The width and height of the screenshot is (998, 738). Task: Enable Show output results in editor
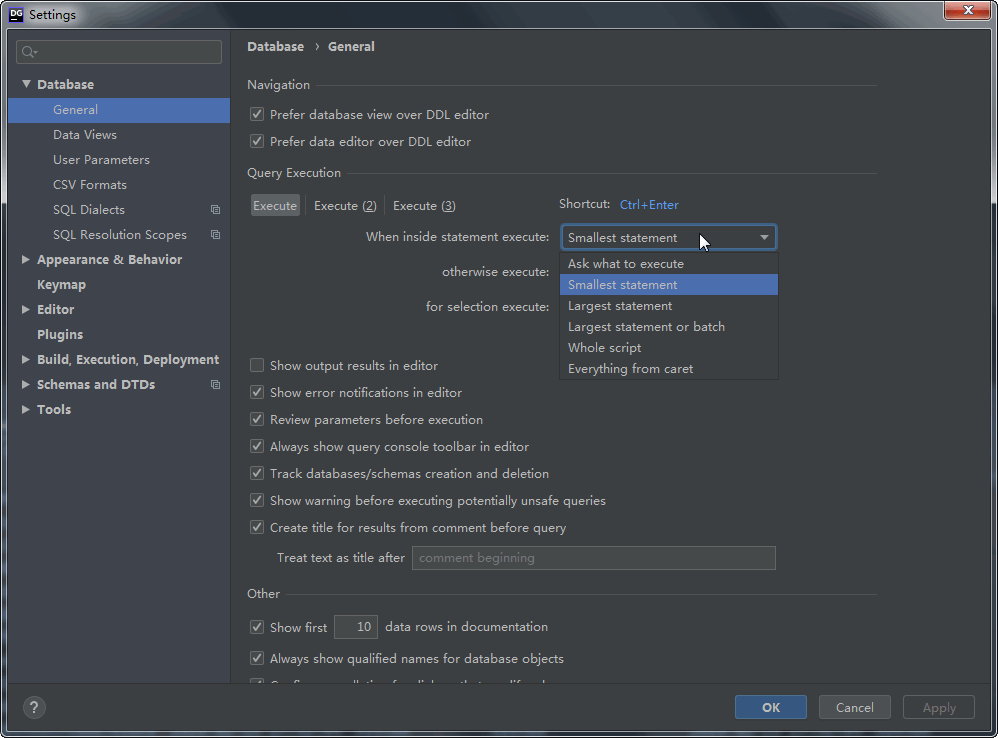click(257, 366)
